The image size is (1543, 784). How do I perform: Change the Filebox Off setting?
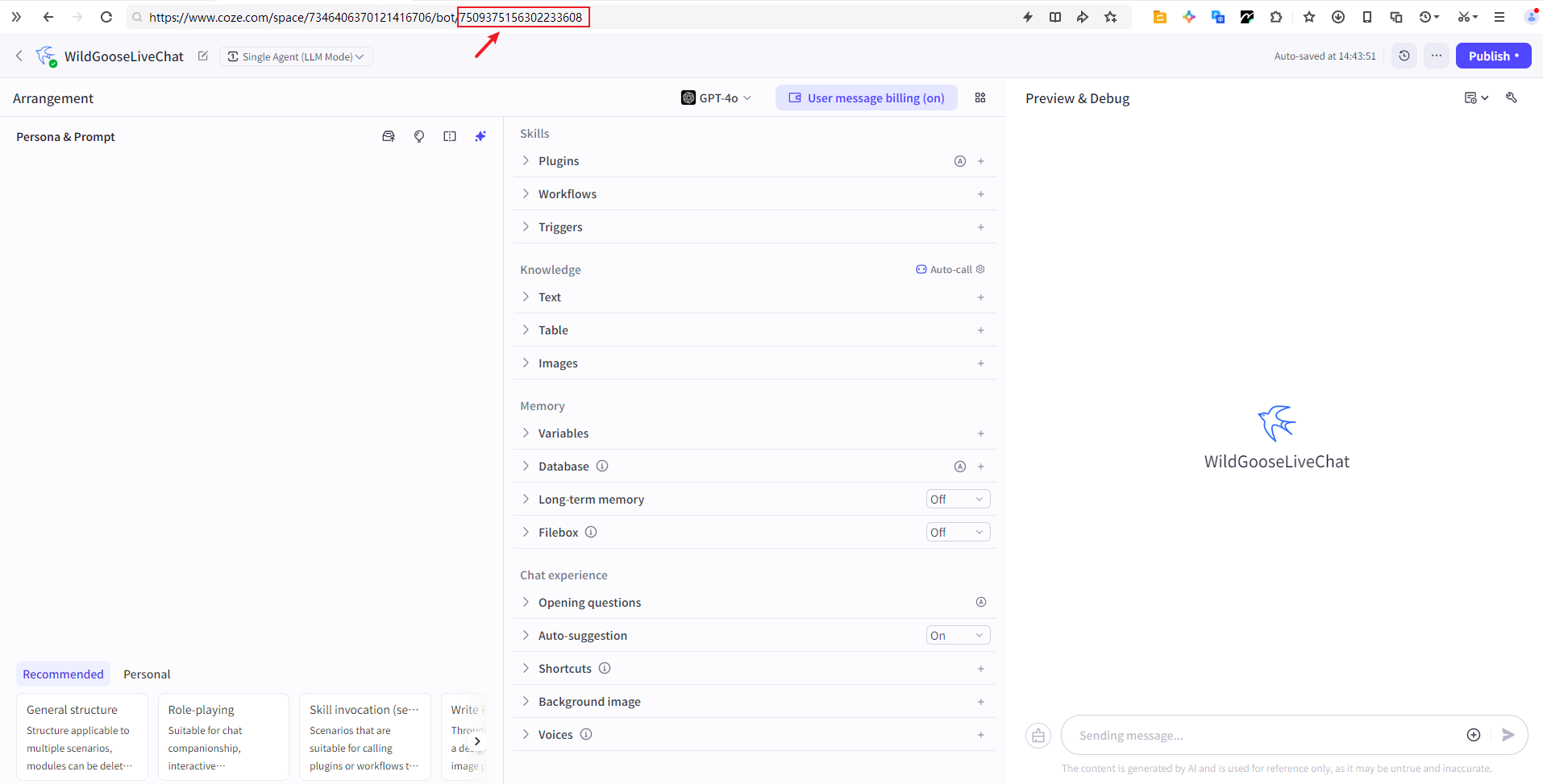pos(958,533)
